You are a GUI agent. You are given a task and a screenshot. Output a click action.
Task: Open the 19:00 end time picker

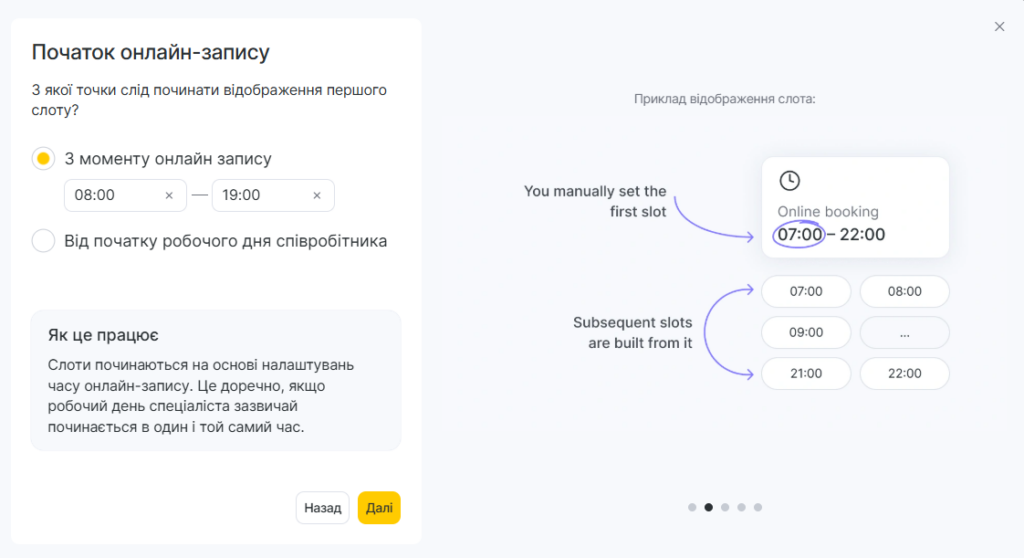click(258, 196)
